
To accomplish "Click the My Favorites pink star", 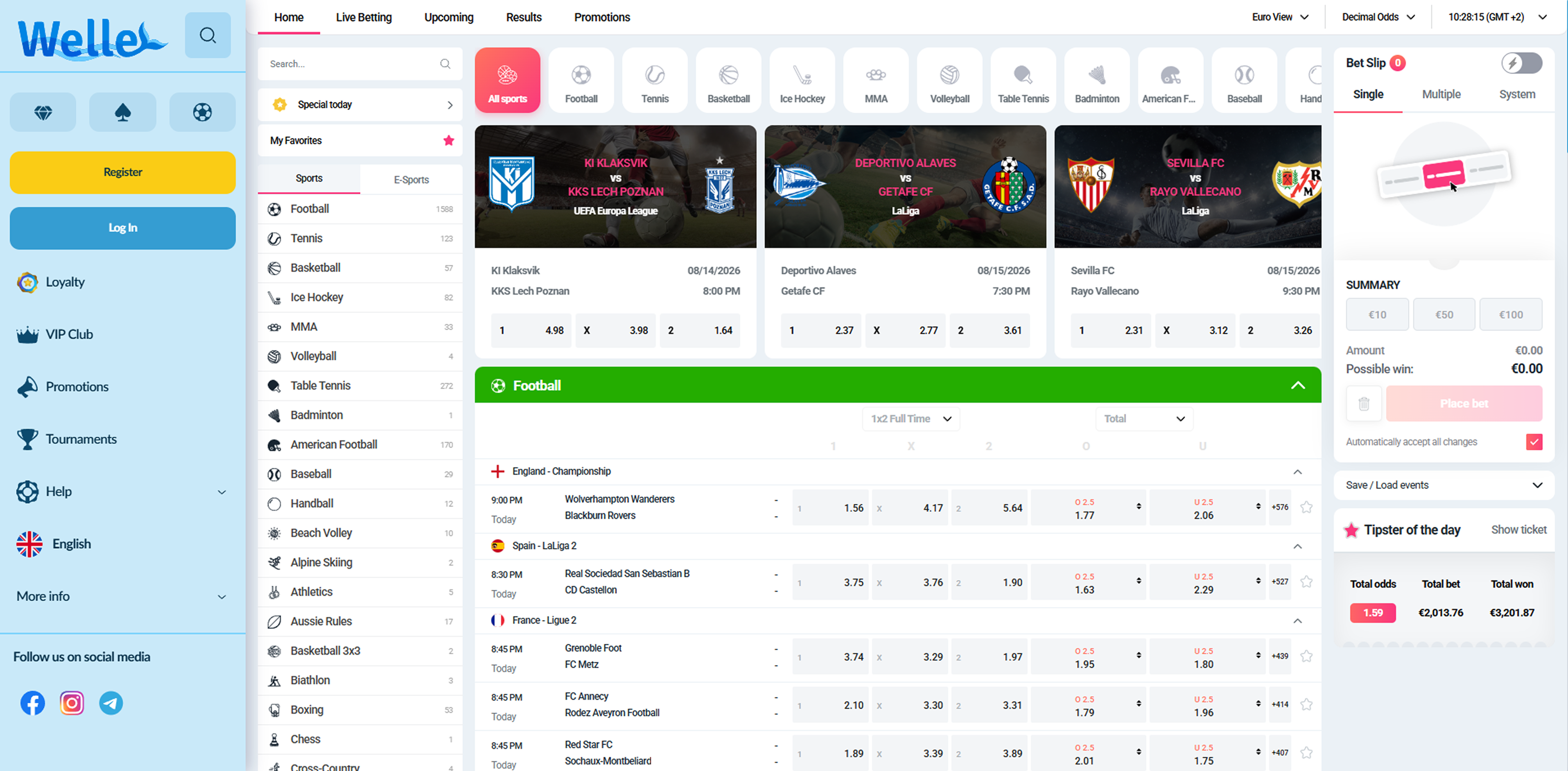I will tap(449, 140).
